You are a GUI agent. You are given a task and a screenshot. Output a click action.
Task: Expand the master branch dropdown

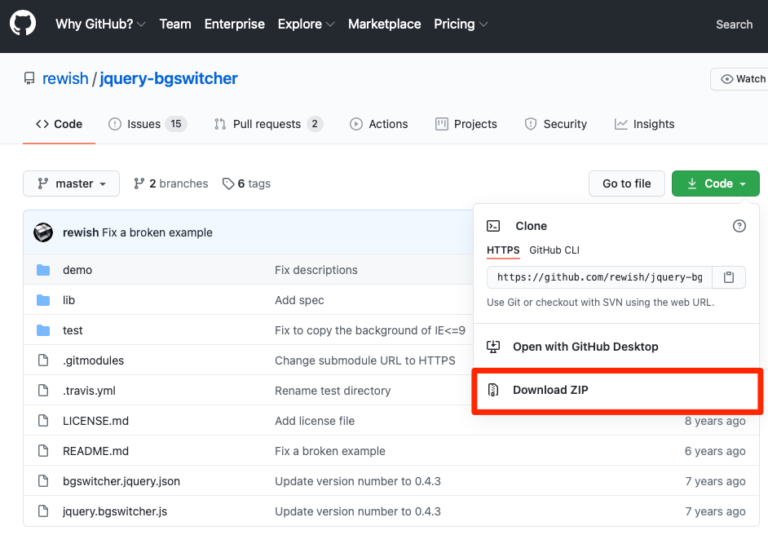tap(71, 184)
